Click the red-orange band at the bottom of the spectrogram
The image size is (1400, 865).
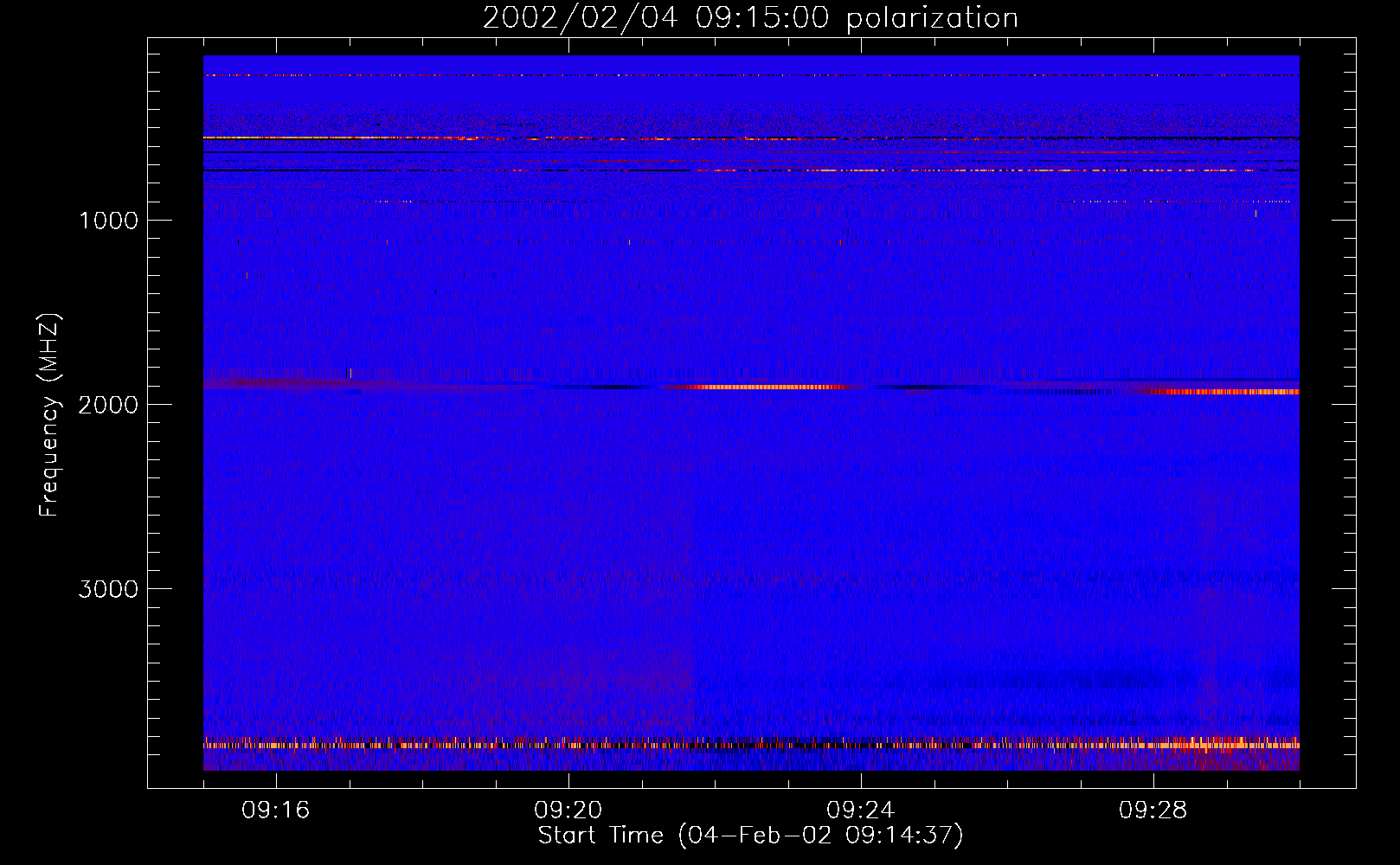click(751, 744)
